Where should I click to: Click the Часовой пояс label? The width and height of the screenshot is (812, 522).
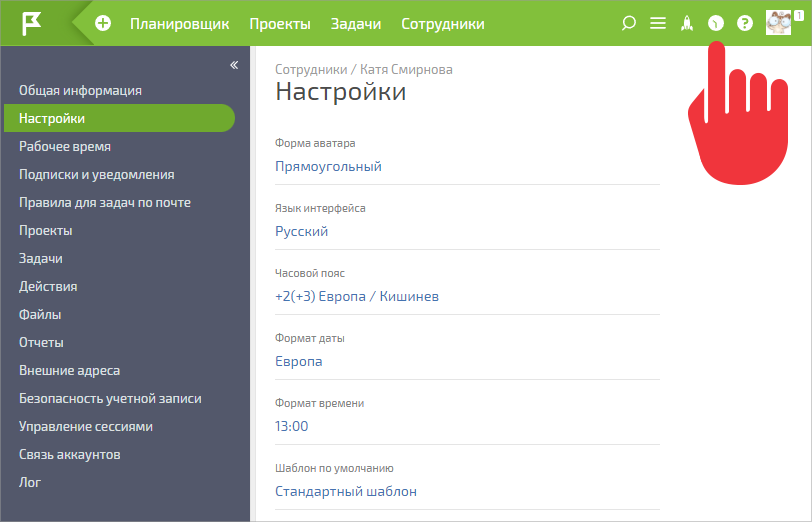tap(310, 273)
